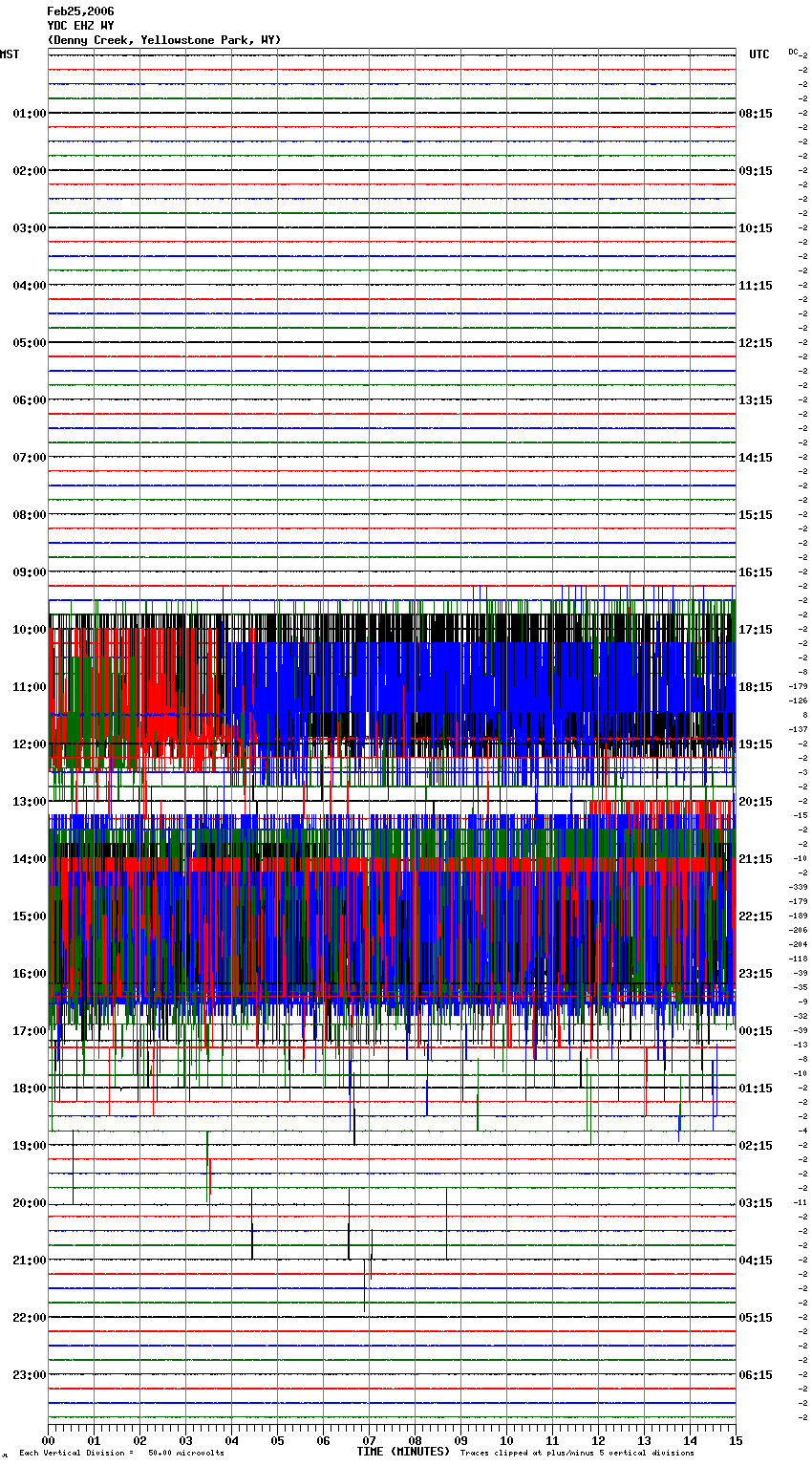Select the 03:00 MST time label
The width and height of the screenshot is (812, 1466).
tap(29, 228)
